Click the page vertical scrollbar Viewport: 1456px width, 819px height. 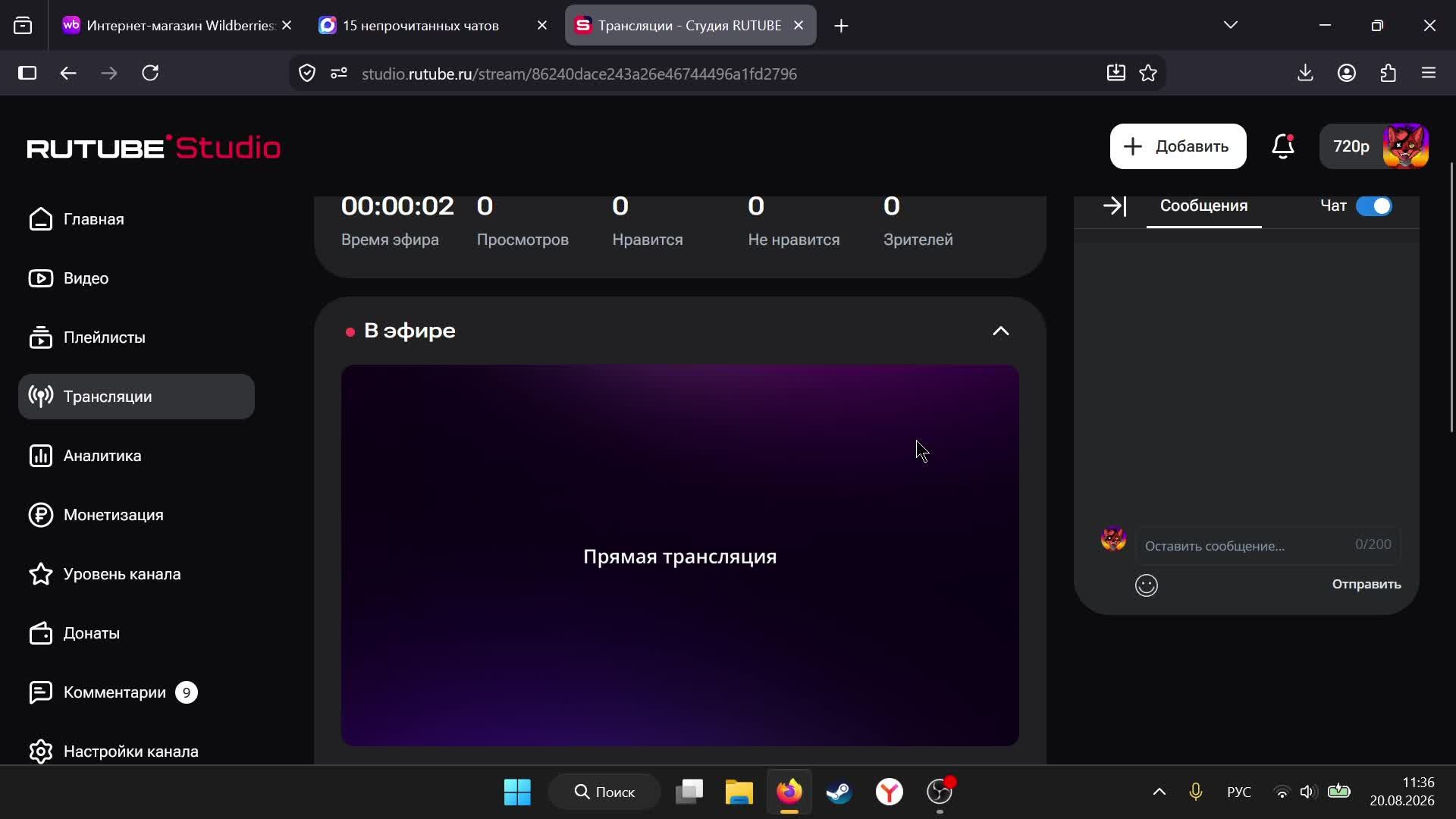point(1451,297)
